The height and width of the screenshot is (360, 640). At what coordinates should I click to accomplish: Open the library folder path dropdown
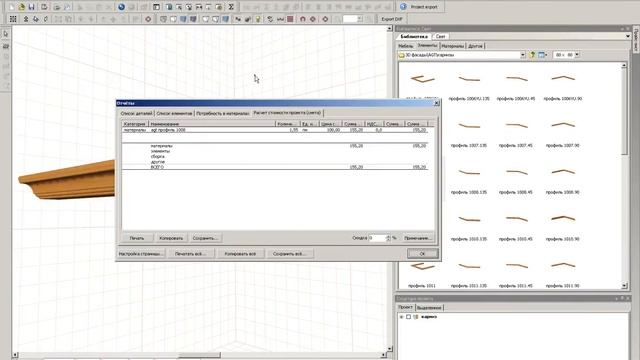[x=522, y=55]
